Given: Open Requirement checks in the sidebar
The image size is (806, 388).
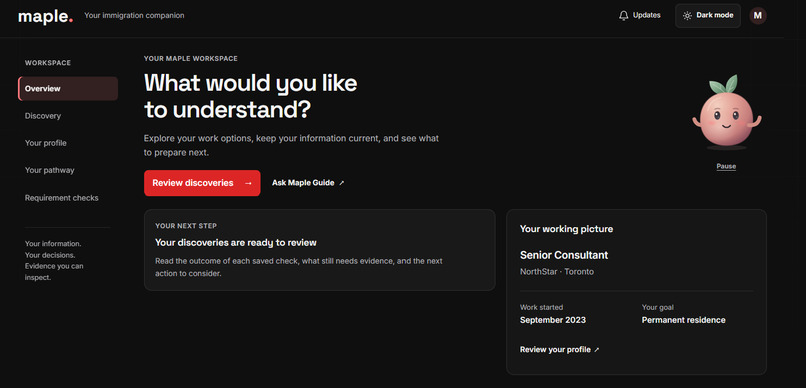Looking at the screenshot, I should pyautogui.click(x=62, y=198).
